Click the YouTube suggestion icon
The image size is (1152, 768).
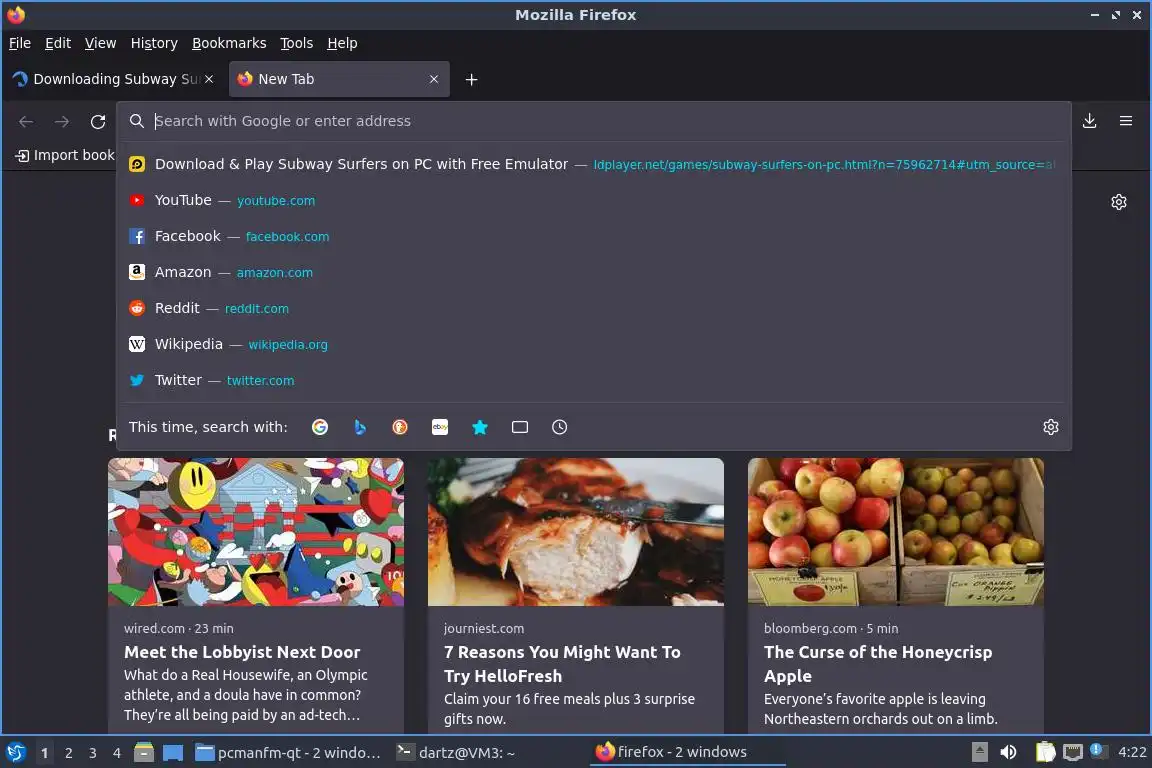137,200
